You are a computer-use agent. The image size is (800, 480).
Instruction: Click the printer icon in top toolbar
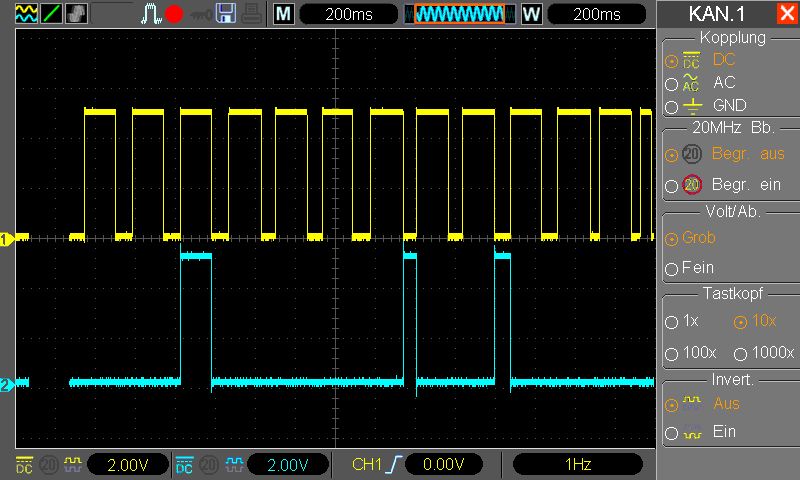(x=251, y=14)
